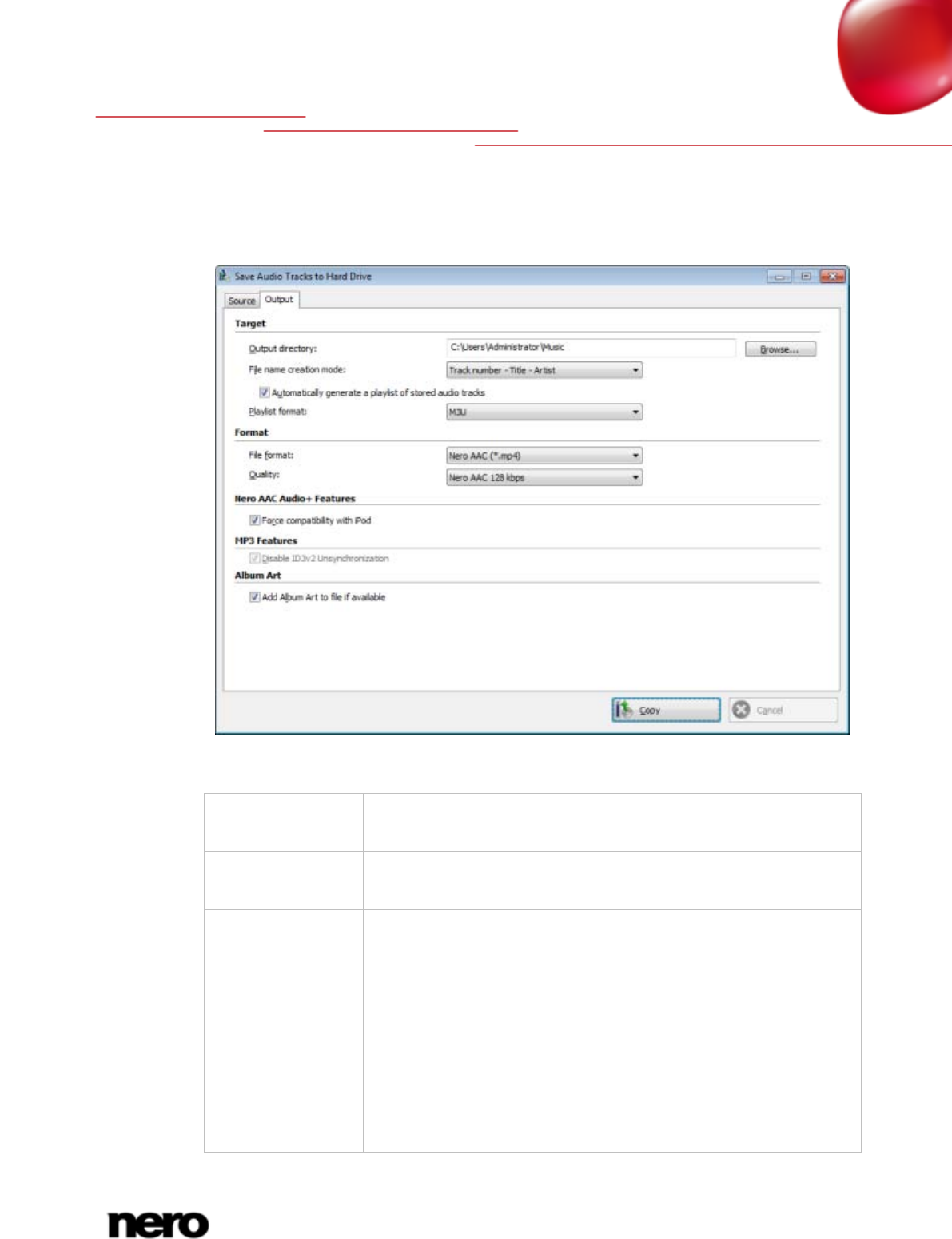952x1239 pixels.
Task: Select the Output tab
Action: [279, 299]
